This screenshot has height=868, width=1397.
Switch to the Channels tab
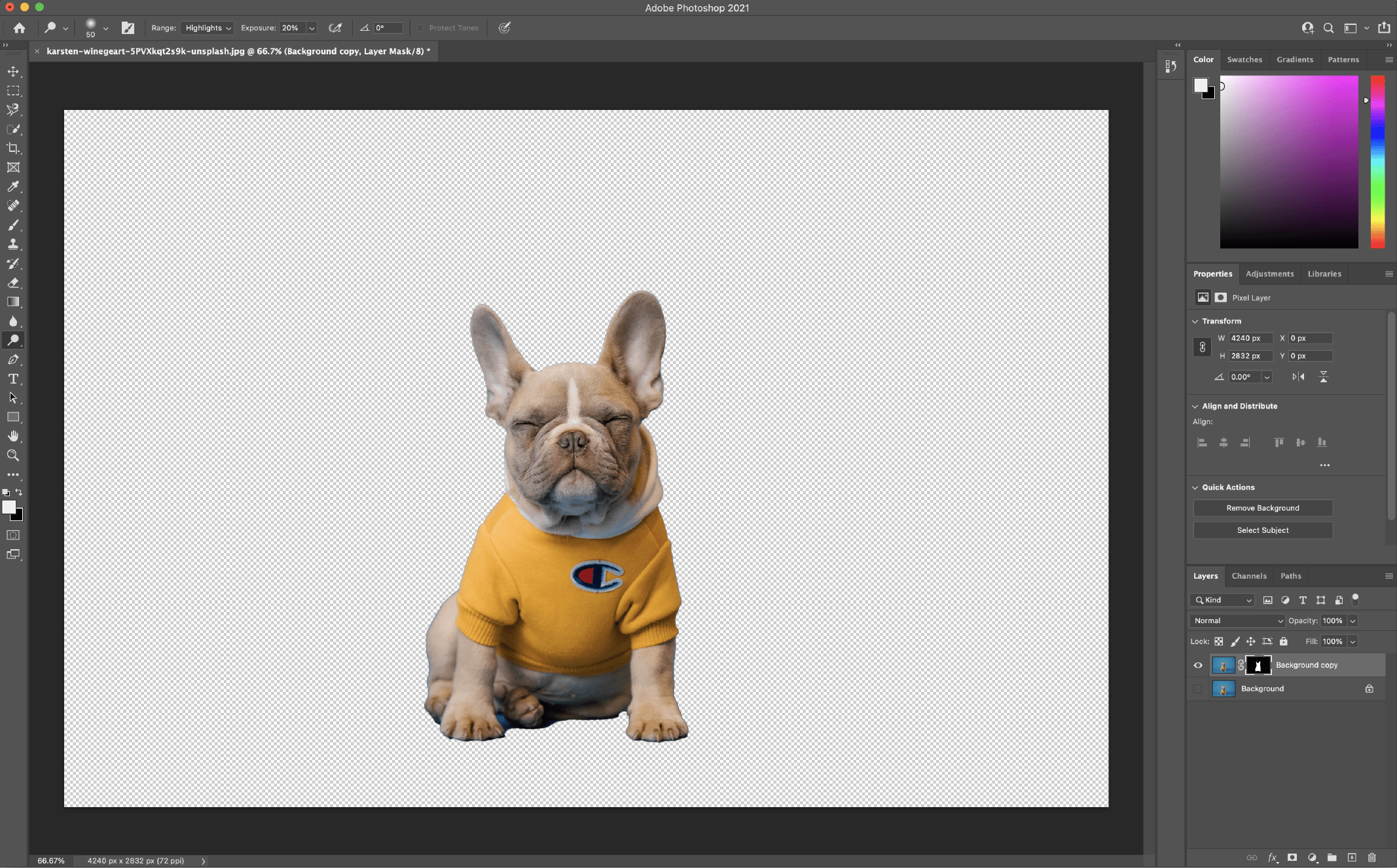[1249, 575]
